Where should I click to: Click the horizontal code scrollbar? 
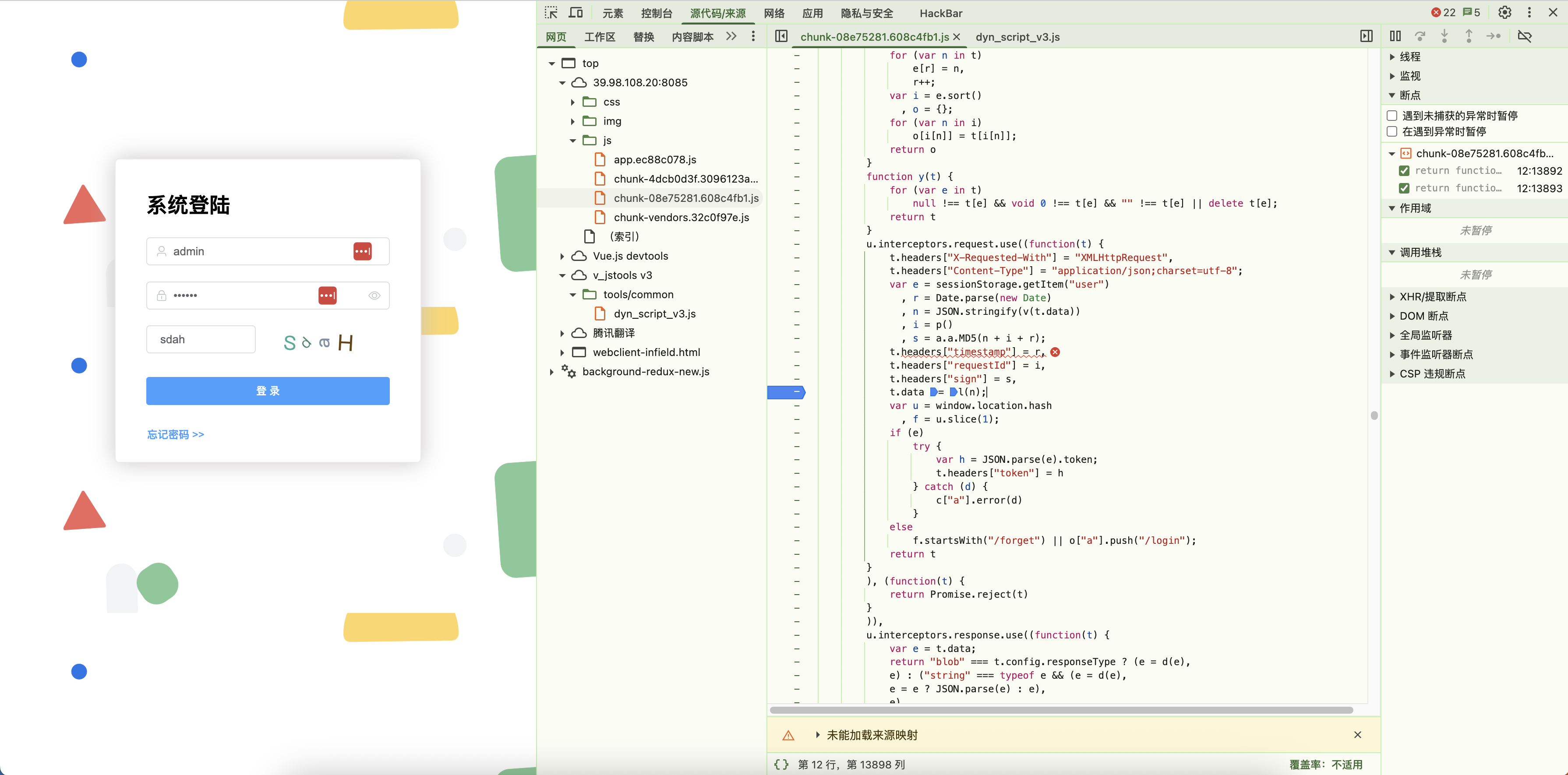tap(1060, 710)
